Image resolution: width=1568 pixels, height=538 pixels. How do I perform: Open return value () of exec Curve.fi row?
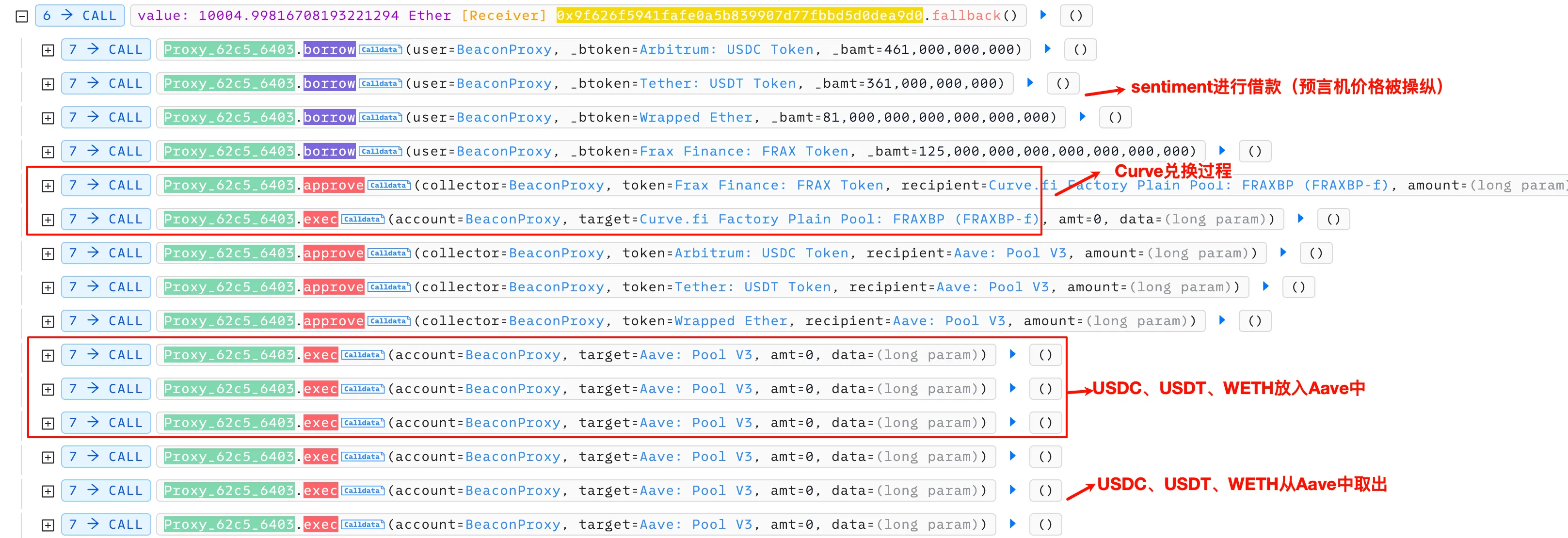click(1334, 219)
